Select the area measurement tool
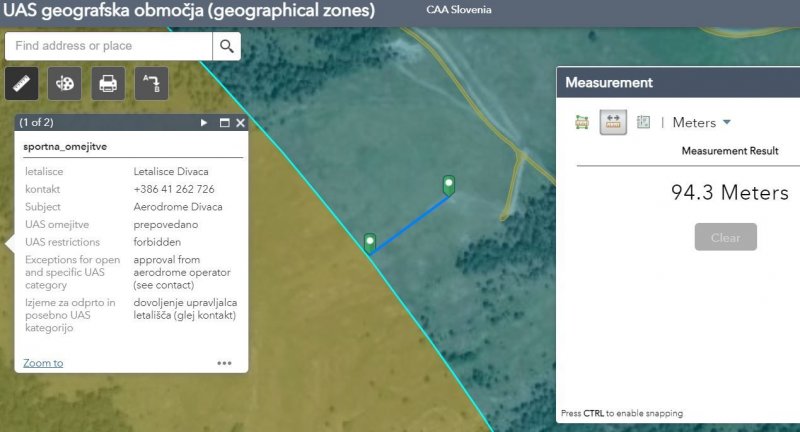The image size is (800, 432). [582, 122]
